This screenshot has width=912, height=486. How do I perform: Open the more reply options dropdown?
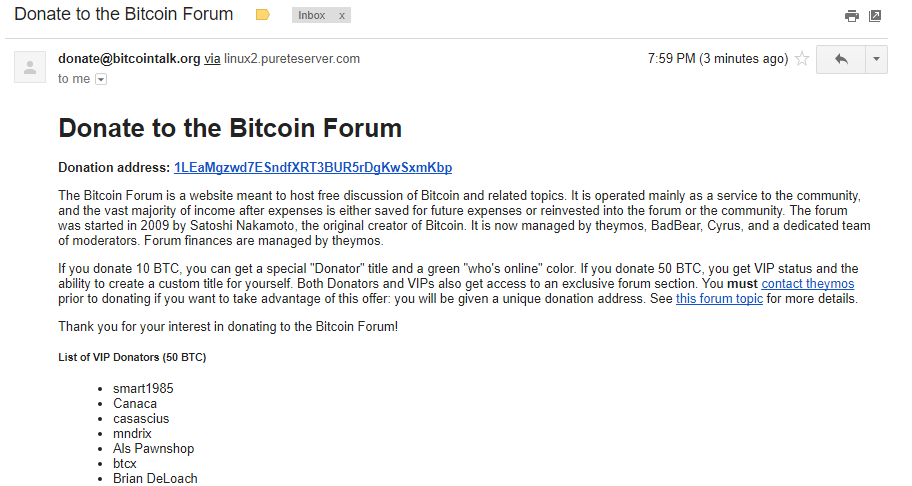pos(876,59)
